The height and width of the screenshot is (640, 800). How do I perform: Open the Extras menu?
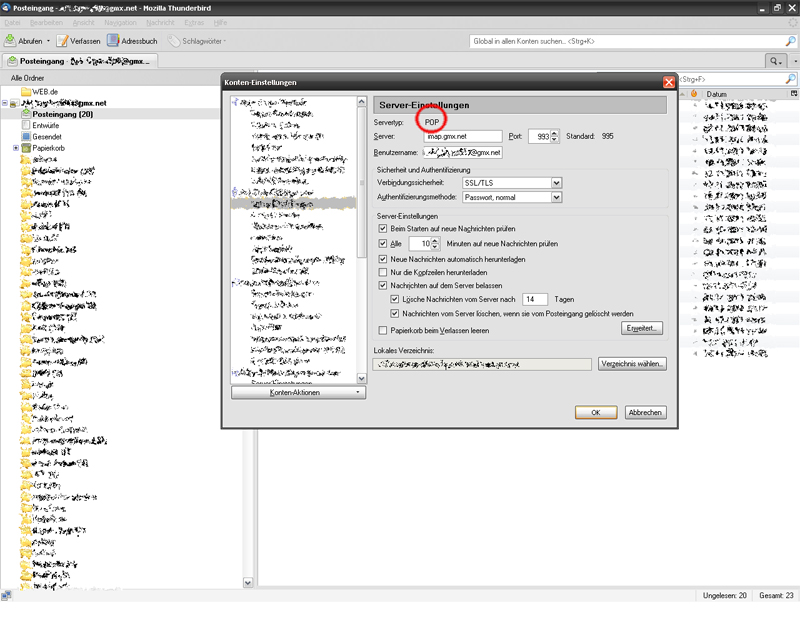[x=195, y=21]
